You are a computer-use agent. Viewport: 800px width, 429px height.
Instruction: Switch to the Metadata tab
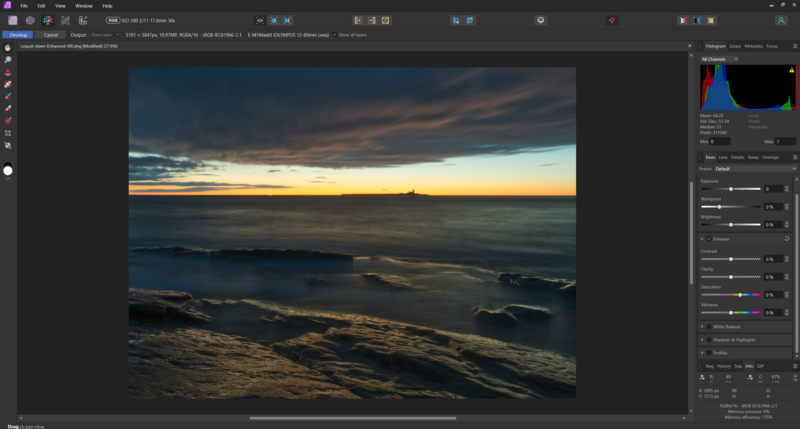[x=753, y=46]
